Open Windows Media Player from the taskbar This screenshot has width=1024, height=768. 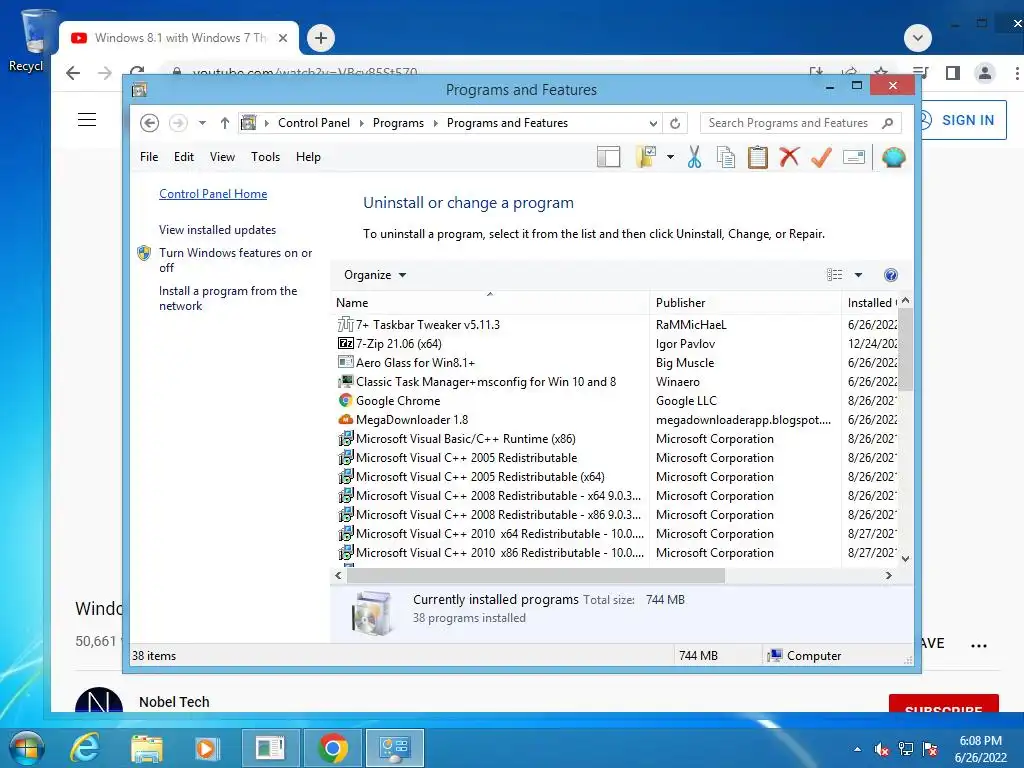pos(206,748)
